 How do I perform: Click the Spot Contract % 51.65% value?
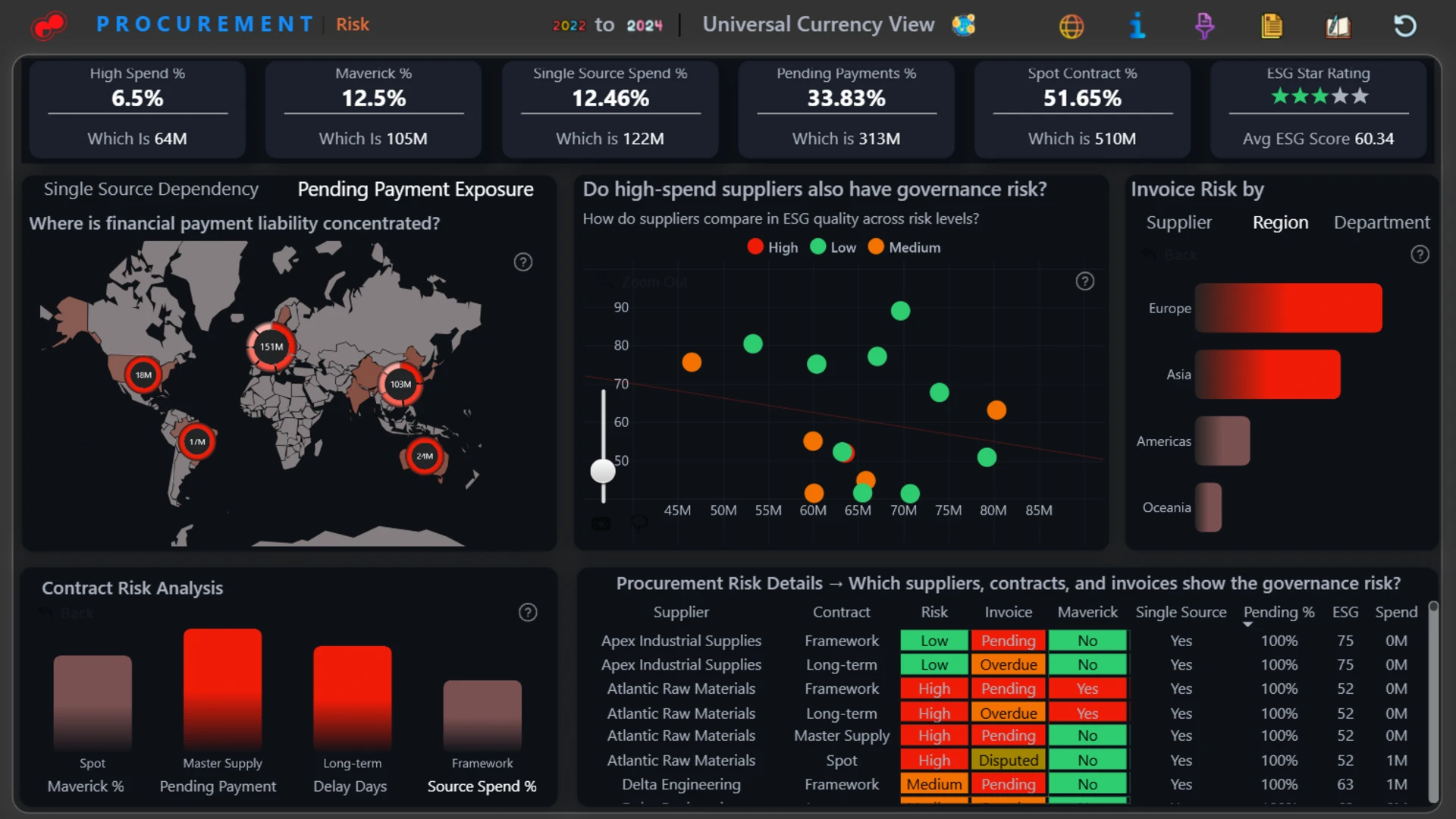click(x=1082, y=99)
